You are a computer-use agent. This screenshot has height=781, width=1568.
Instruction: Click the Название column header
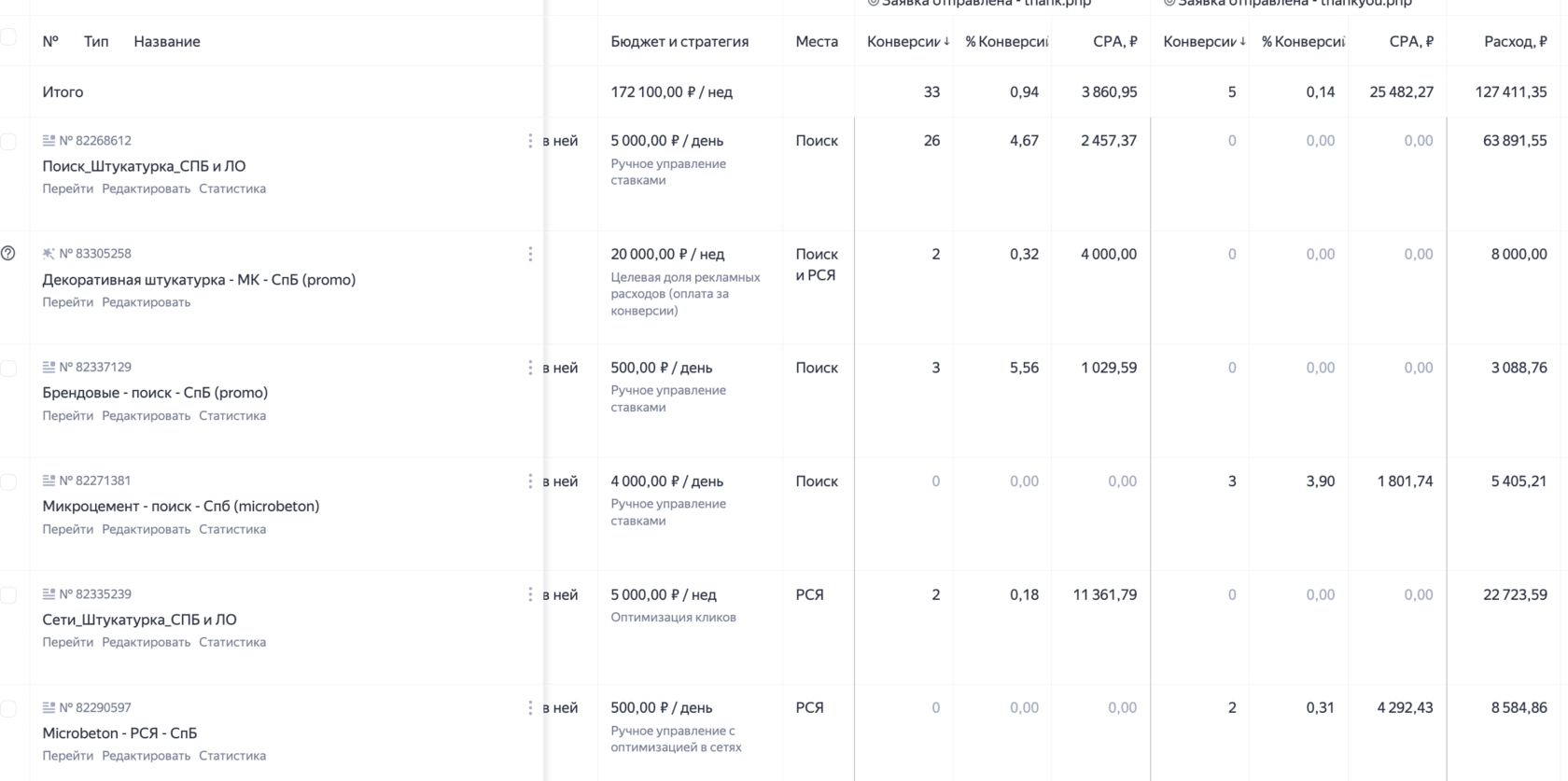coord(167,41)
